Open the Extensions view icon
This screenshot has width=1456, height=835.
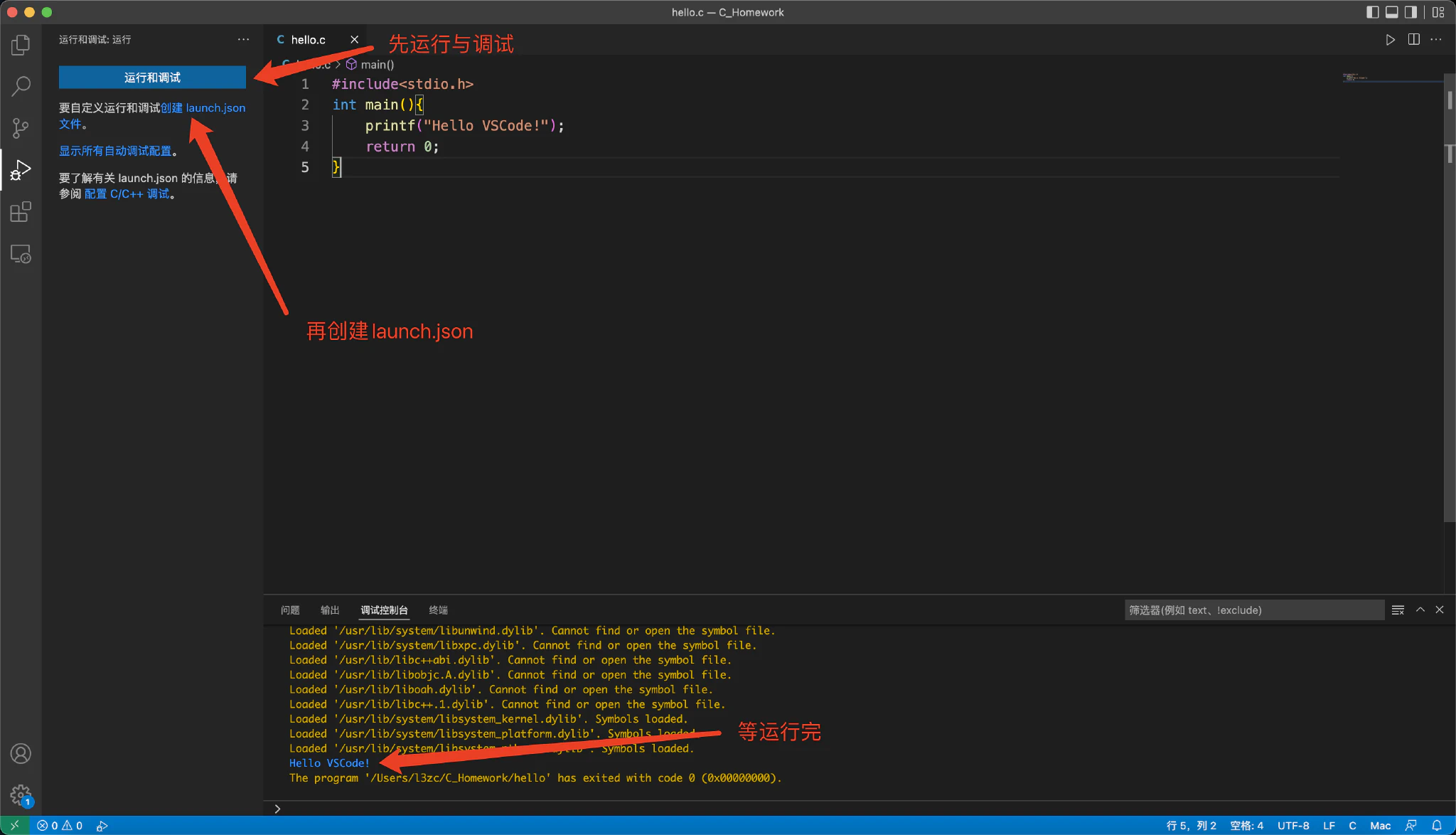[21, 212]
